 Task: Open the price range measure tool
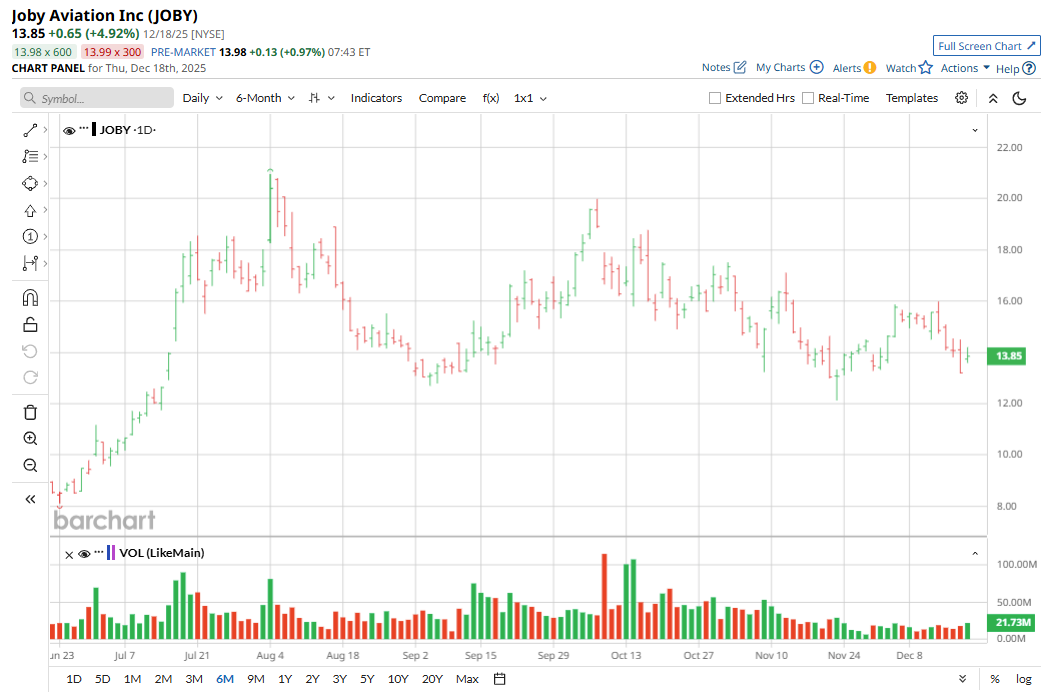30,263
